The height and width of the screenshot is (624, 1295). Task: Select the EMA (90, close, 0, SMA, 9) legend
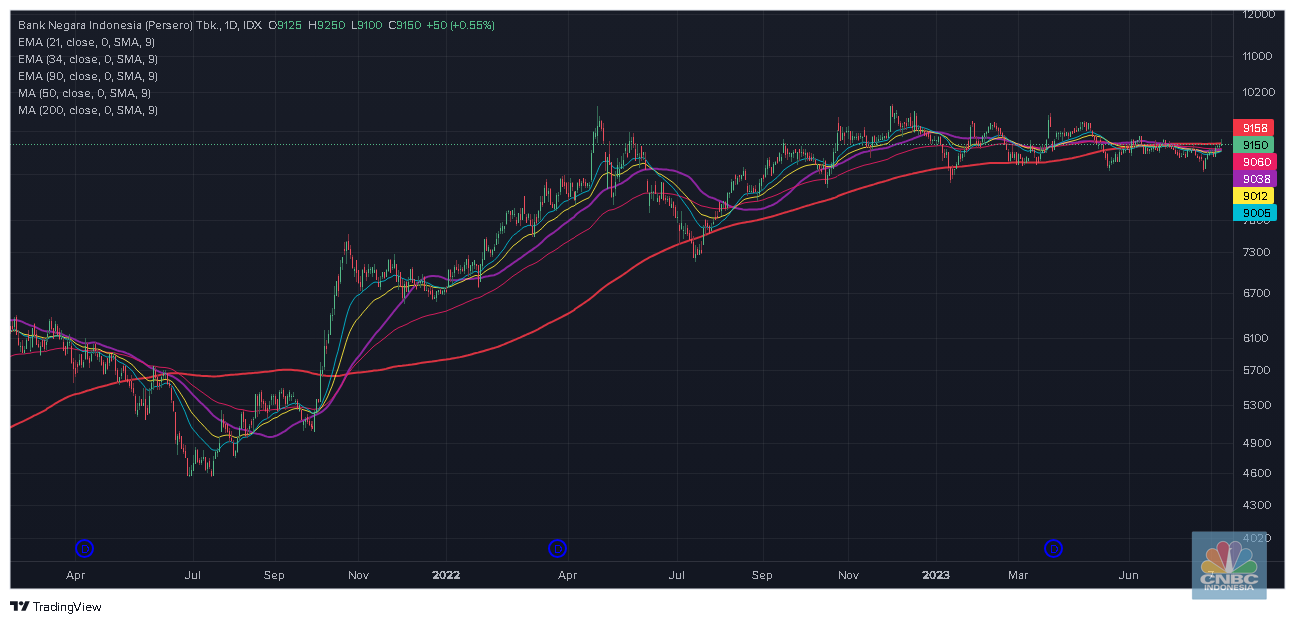88,76
